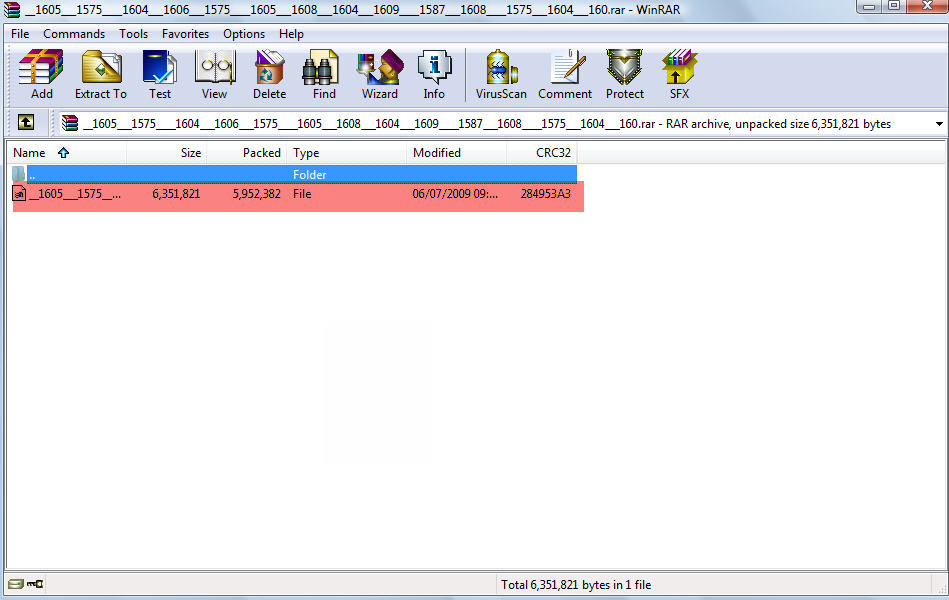
Task: Go up one folder level
Action: (x=26, y=123)
